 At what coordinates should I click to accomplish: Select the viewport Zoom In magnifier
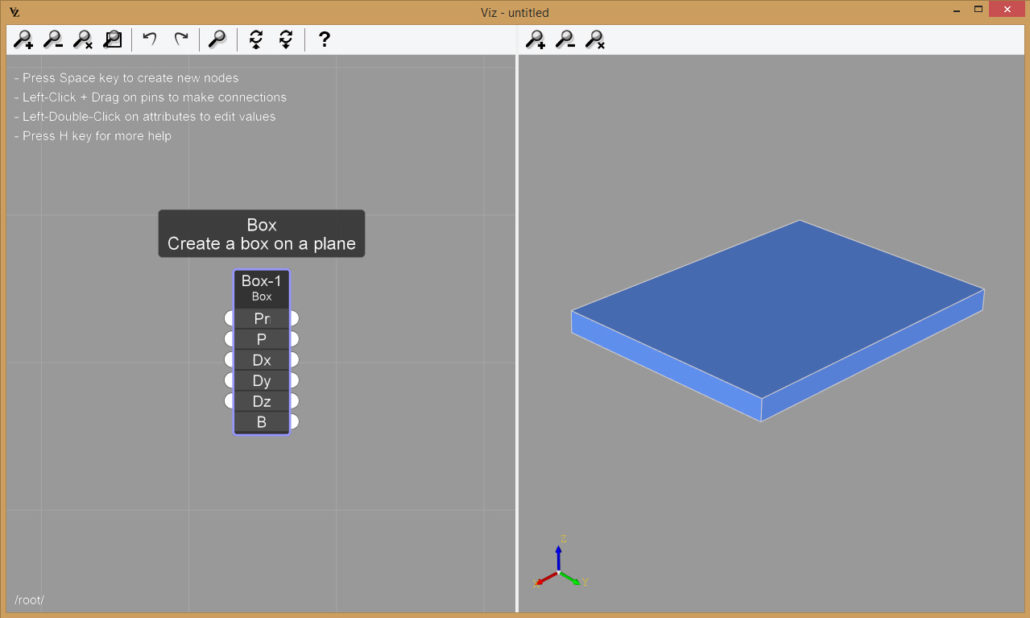(x=536, y=39)
